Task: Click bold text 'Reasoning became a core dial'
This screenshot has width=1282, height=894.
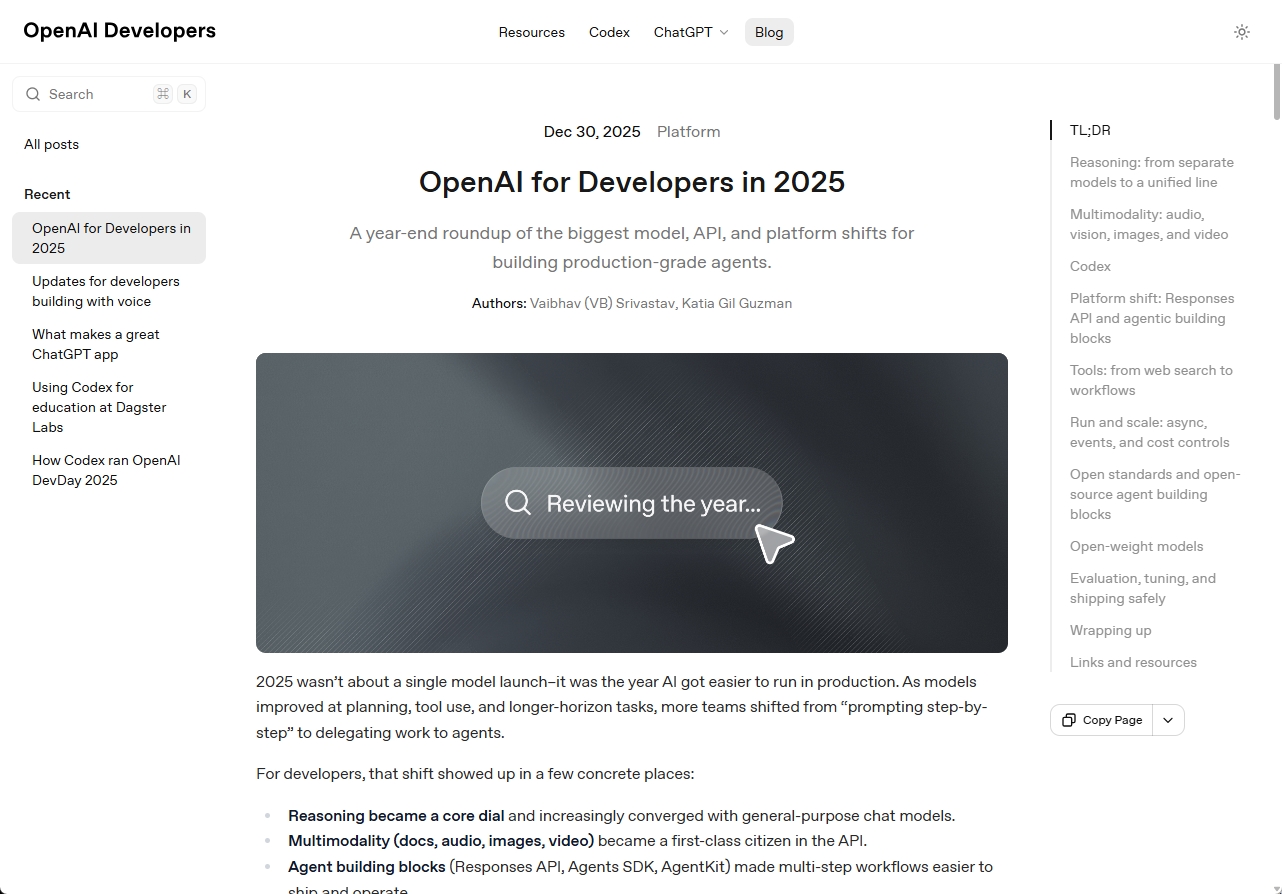Action: pyautogui.click(x=396, y=816)
